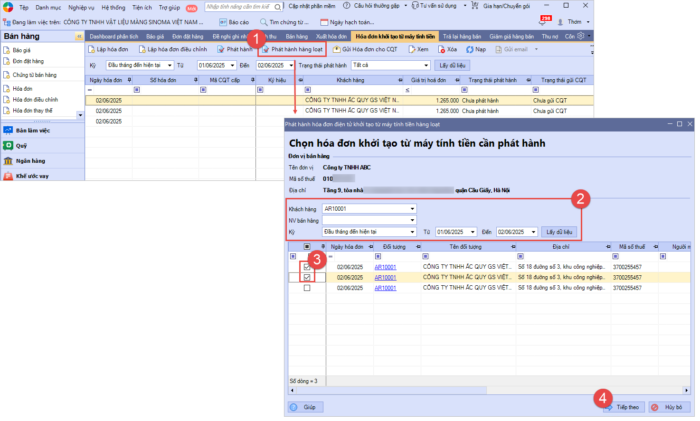Click the Tiếp theo button

click(x=621, y=408)
